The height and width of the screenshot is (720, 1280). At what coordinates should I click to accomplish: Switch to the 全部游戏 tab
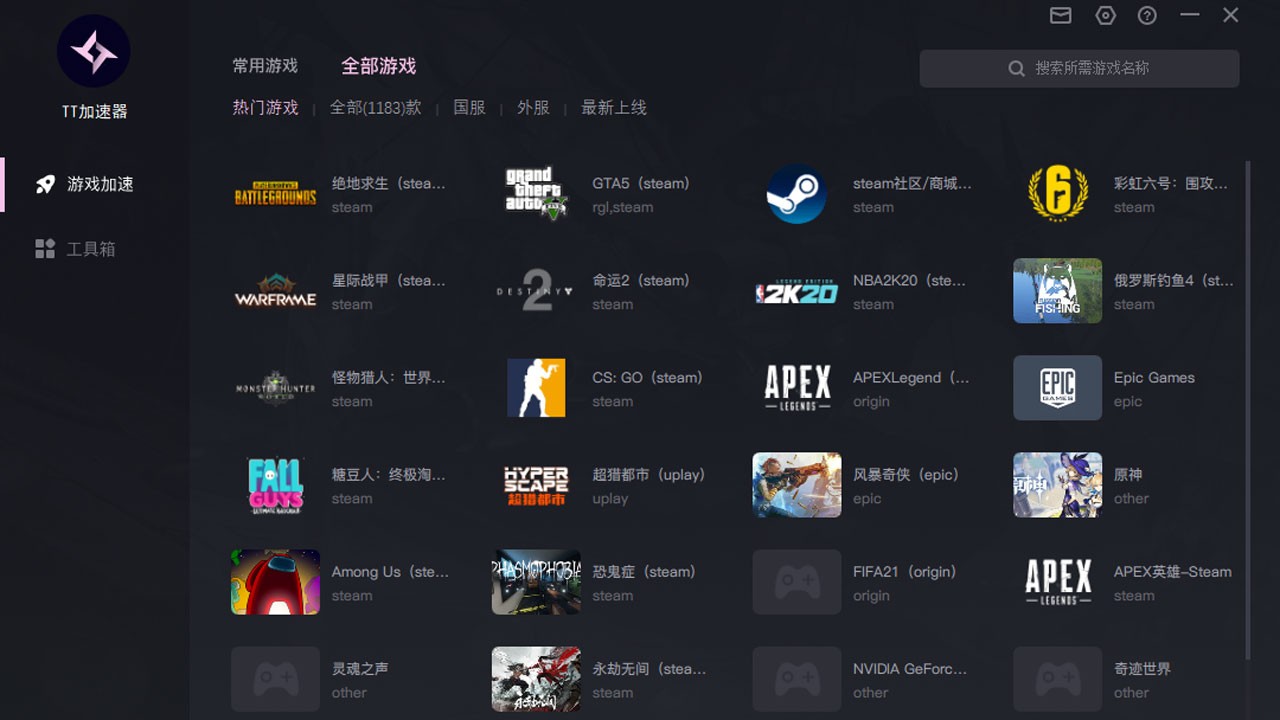[x=379, y=66]
